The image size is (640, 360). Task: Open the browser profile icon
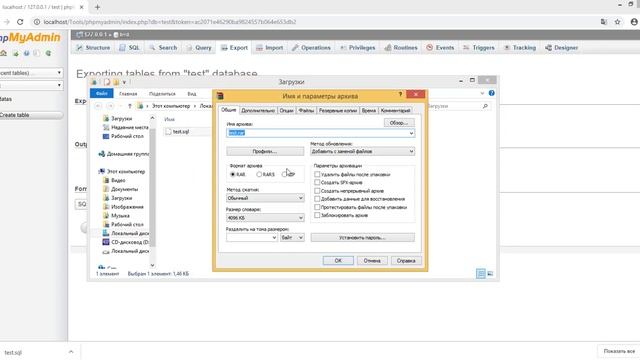(x=634, y=22)
